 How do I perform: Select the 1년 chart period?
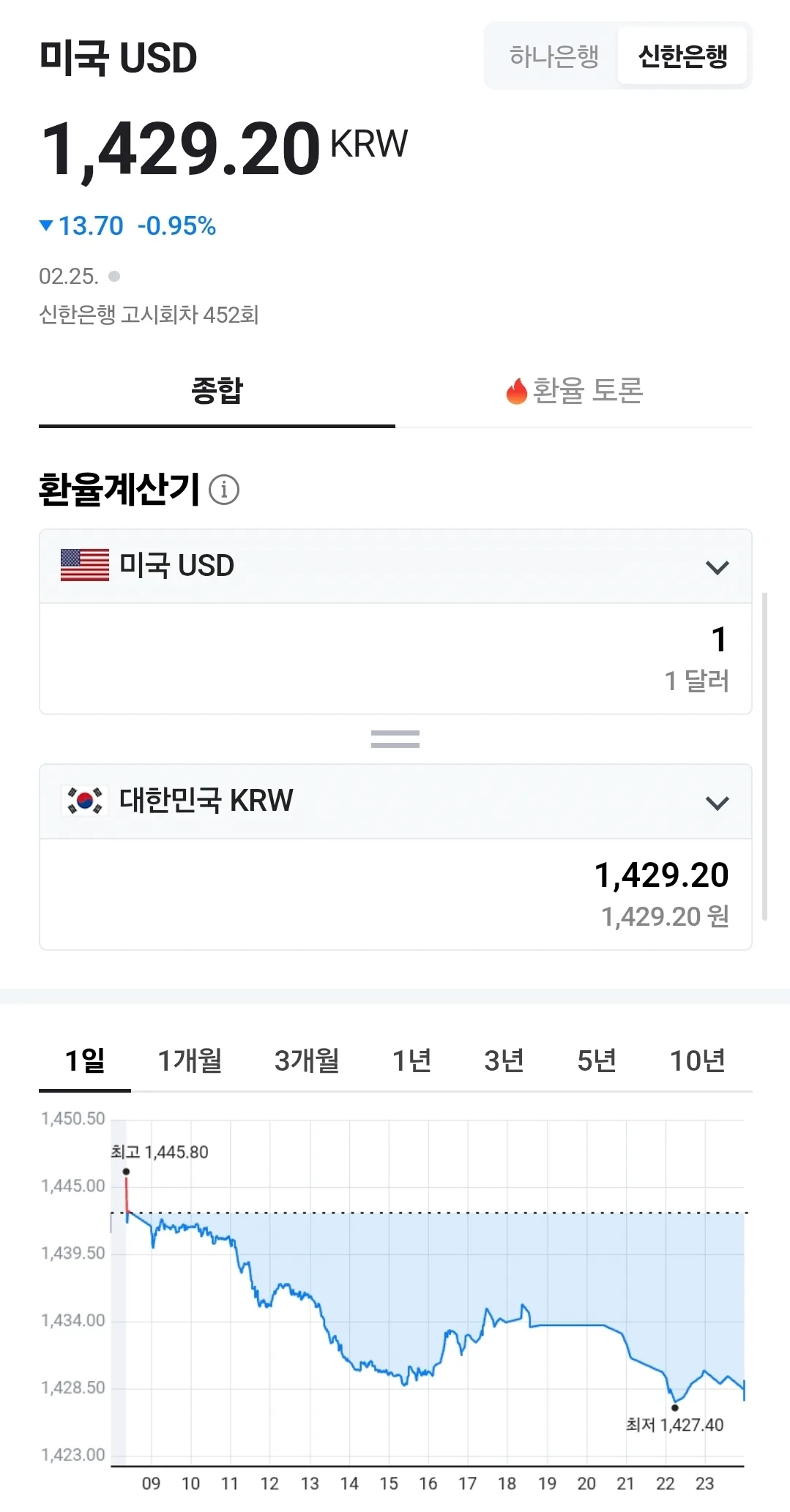tap(411, 1060)
